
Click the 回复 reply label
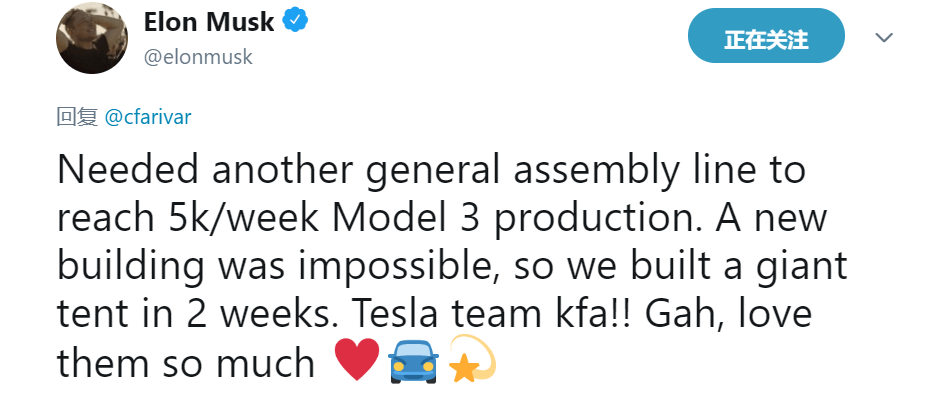77,116
